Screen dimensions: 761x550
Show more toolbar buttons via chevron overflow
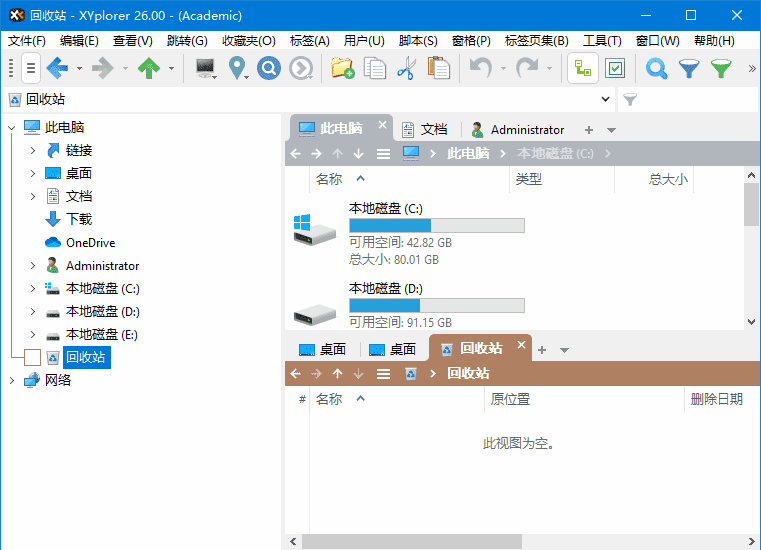(752, 68)
